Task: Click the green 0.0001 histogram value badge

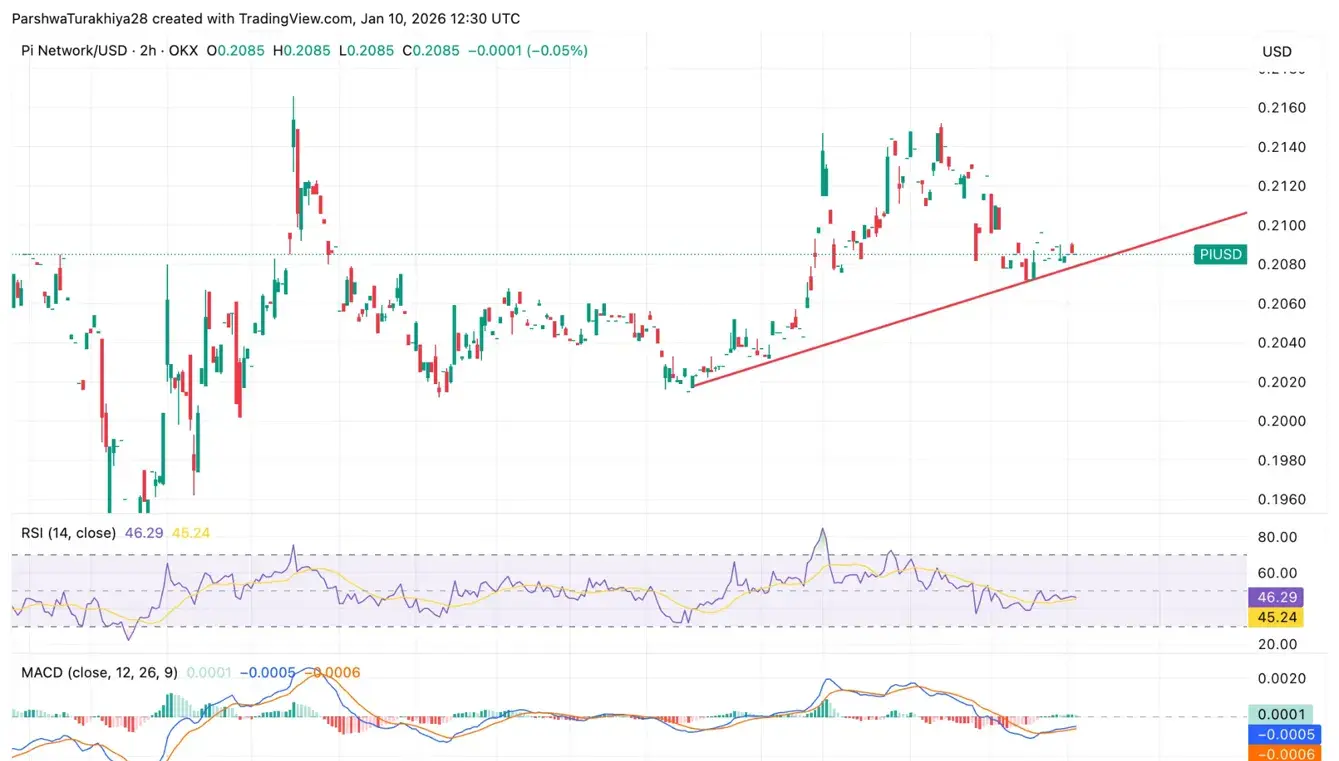Action: click(1278, 714)
